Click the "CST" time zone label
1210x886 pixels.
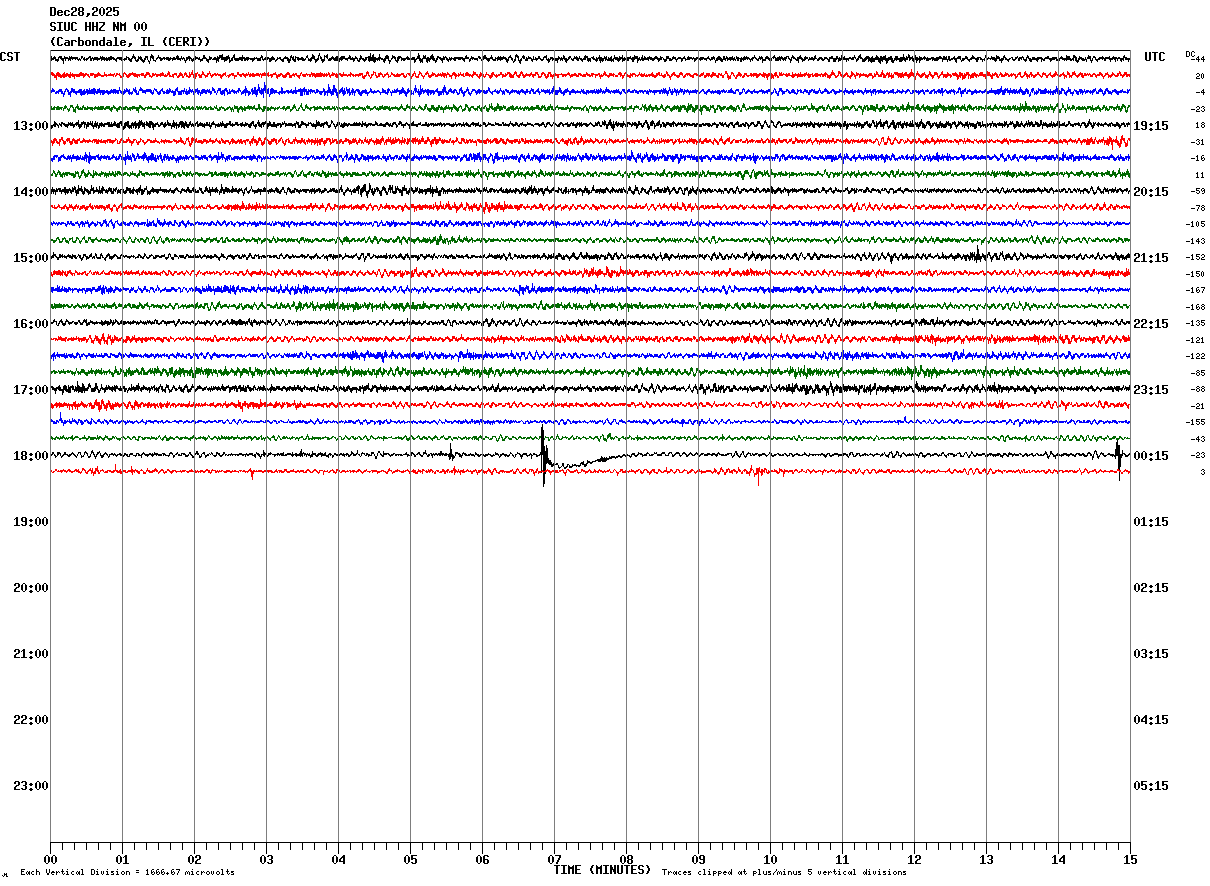[10, 57]
